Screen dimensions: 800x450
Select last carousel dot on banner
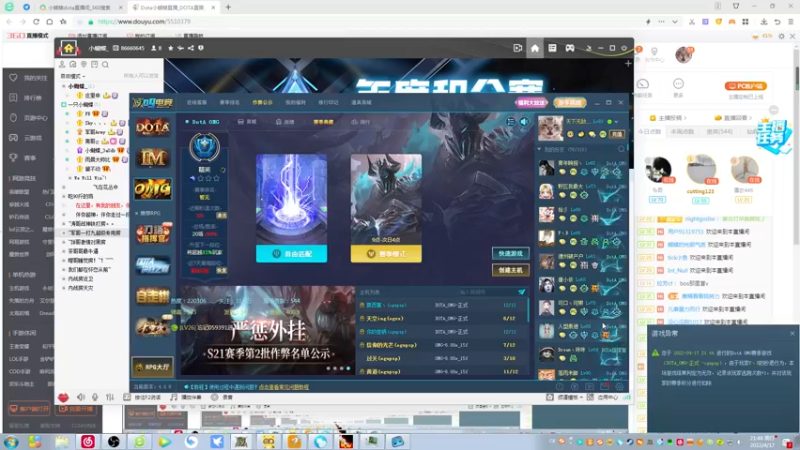tap(348, 368)
